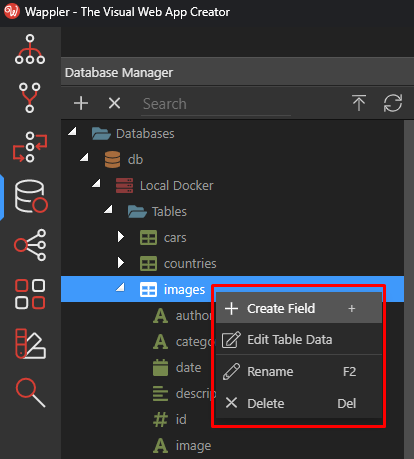Screen dimensions: 414x459
Task: Open the theme design manager icon
Action: tap(30, 343)
